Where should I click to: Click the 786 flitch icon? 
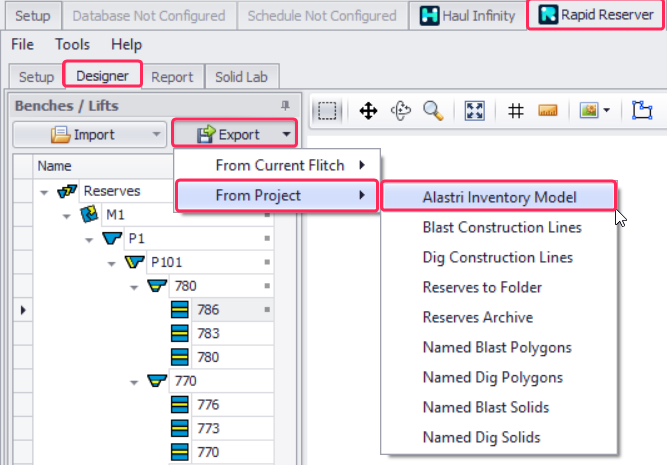[180, 310]
